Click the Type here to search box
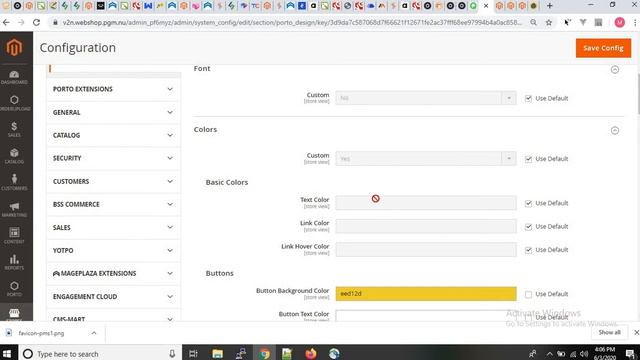Screen dimensions: 640x360 tap(99, 354)
